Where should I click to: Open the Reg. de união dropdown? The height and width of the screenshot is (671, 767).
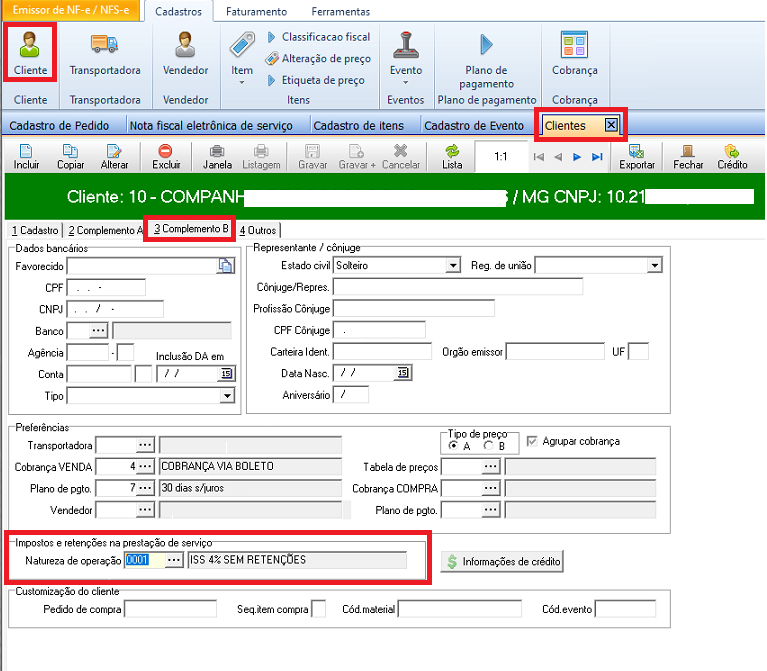coord(654,265)
